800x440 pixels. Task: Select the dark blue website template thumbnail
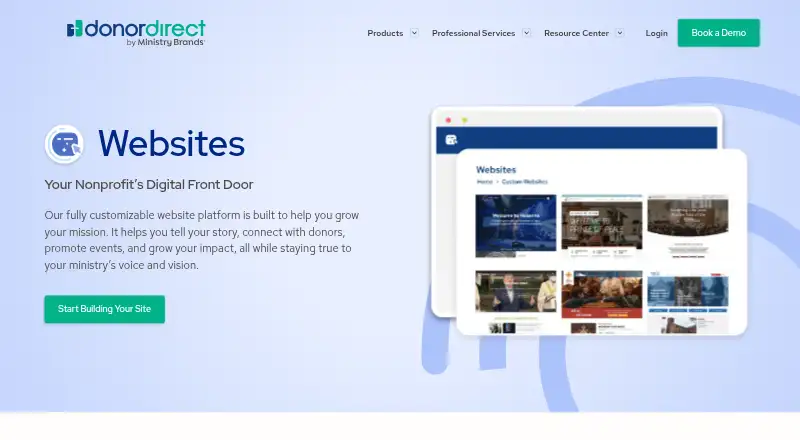(516, 226)
